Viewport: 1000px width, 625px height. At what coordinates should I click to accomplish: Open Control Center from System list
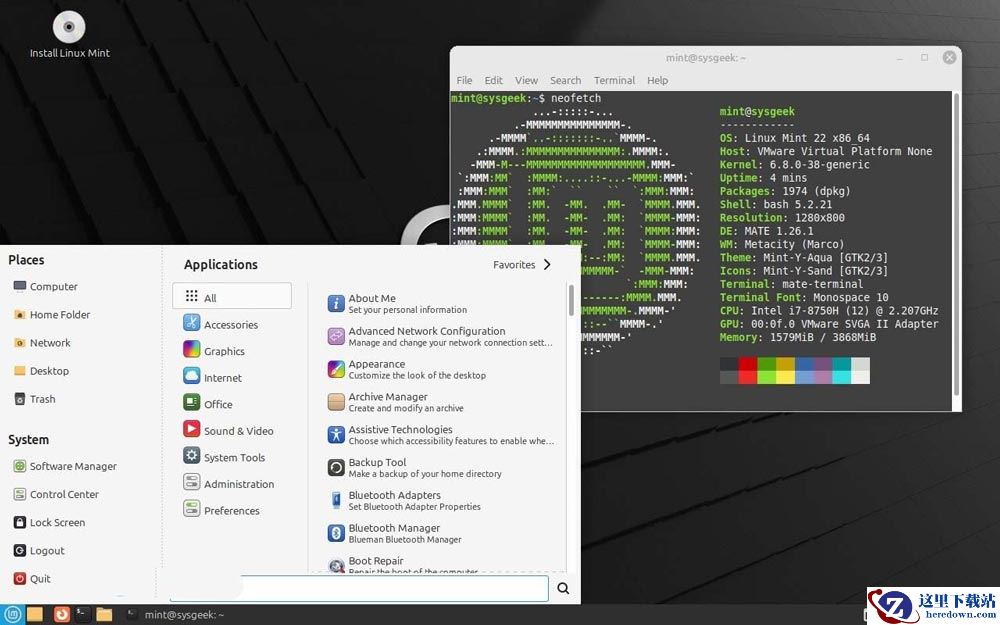tap(56, 494)
